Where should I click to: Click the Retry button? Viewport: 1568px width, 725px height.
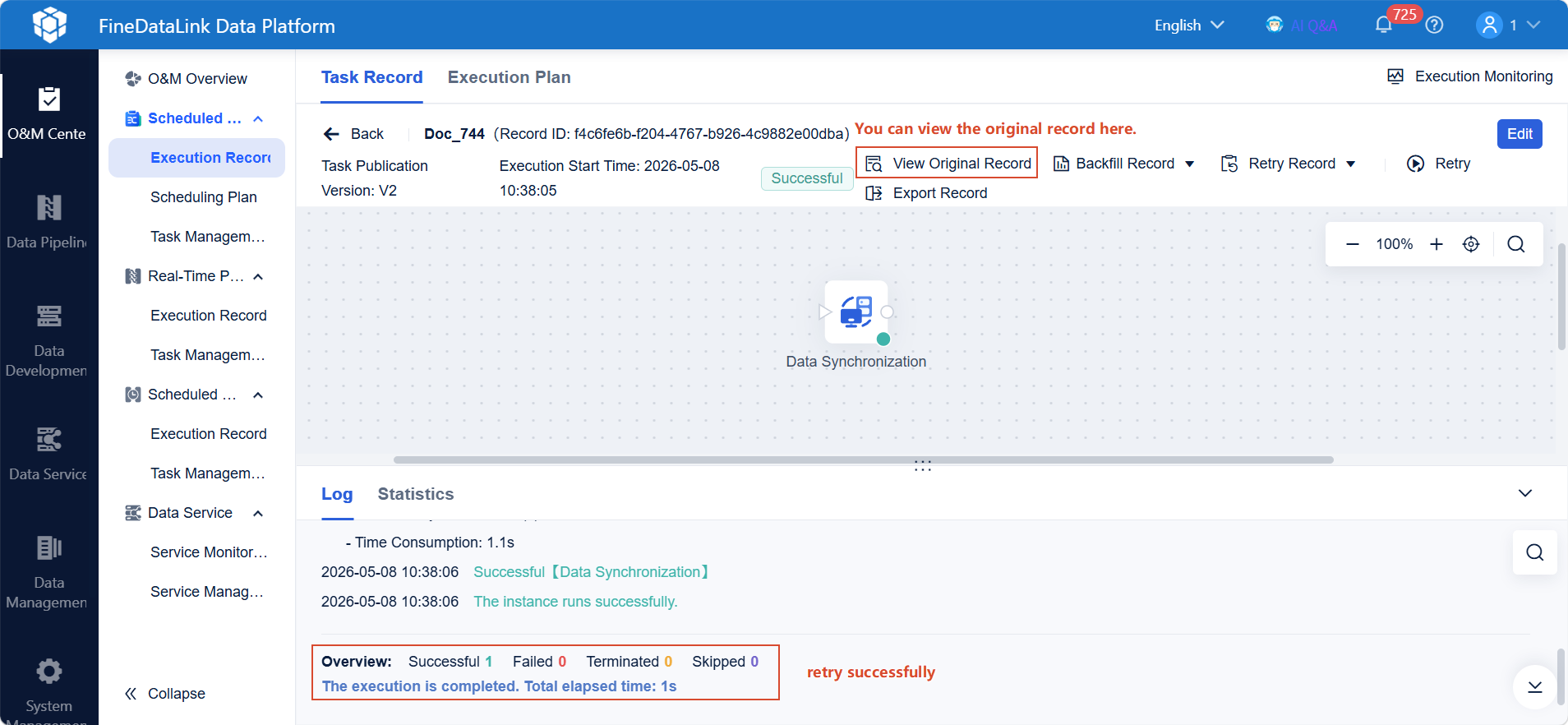(x=1439, y=164)
